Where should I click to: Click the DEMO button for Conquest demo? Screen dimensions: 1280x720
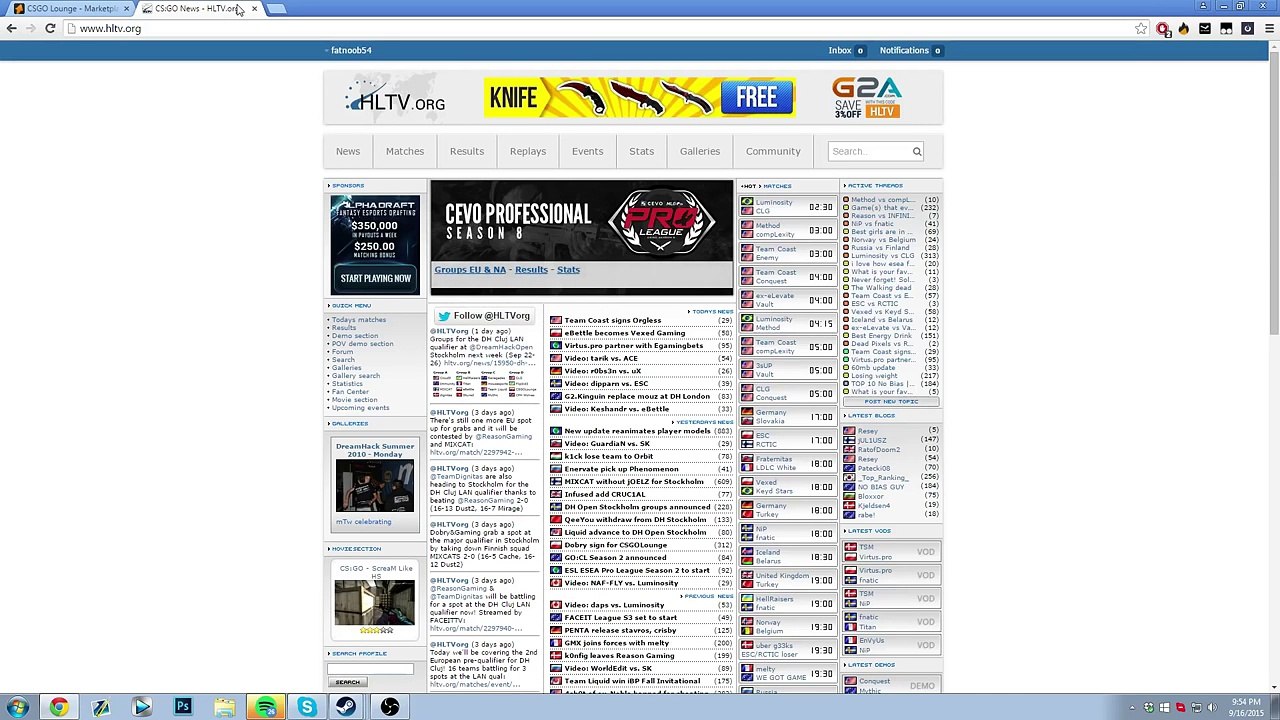tap(922, 686)
